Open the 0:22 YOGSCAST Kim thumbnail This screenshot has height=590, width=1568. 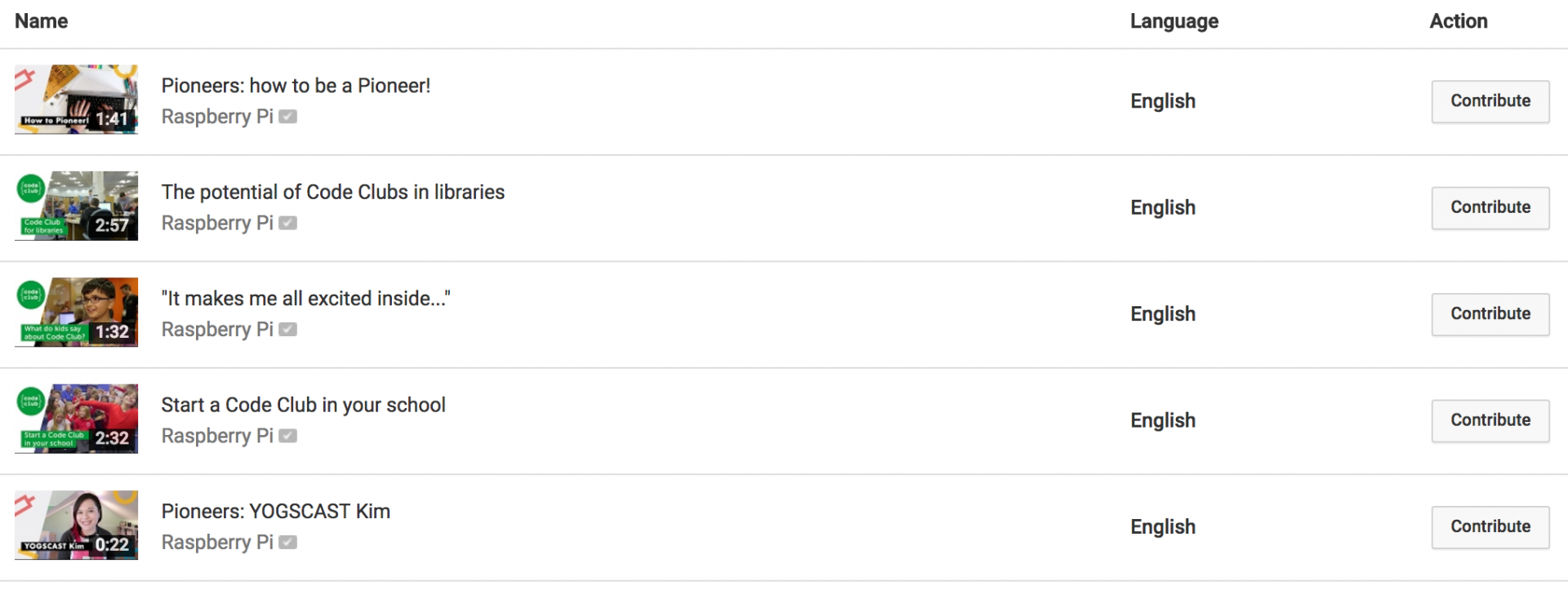coord(76,526)
